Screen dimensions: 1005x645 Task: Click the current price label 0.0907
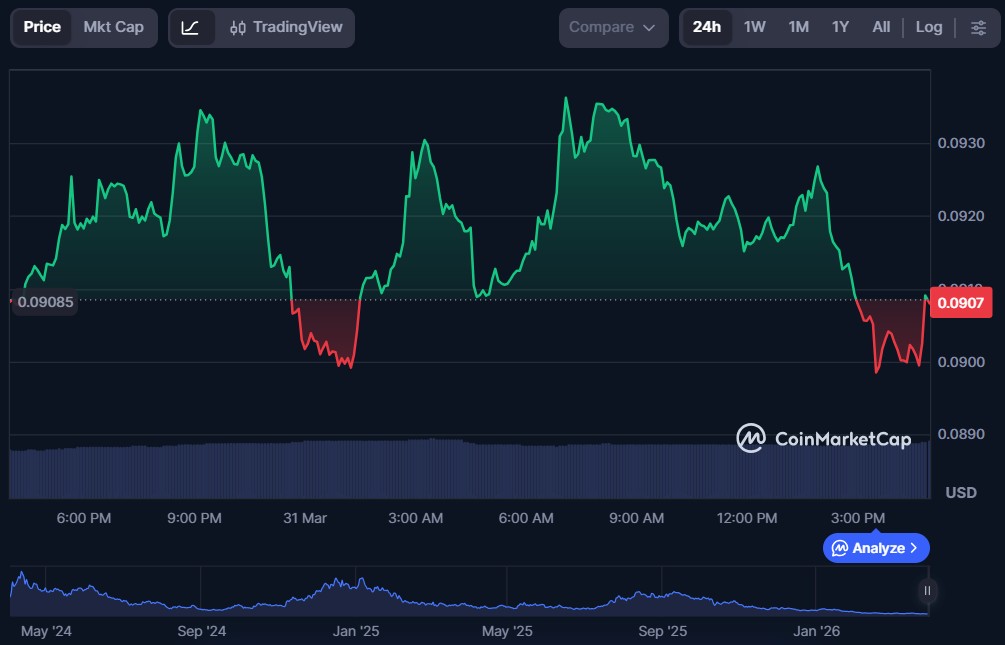(960, 302)
